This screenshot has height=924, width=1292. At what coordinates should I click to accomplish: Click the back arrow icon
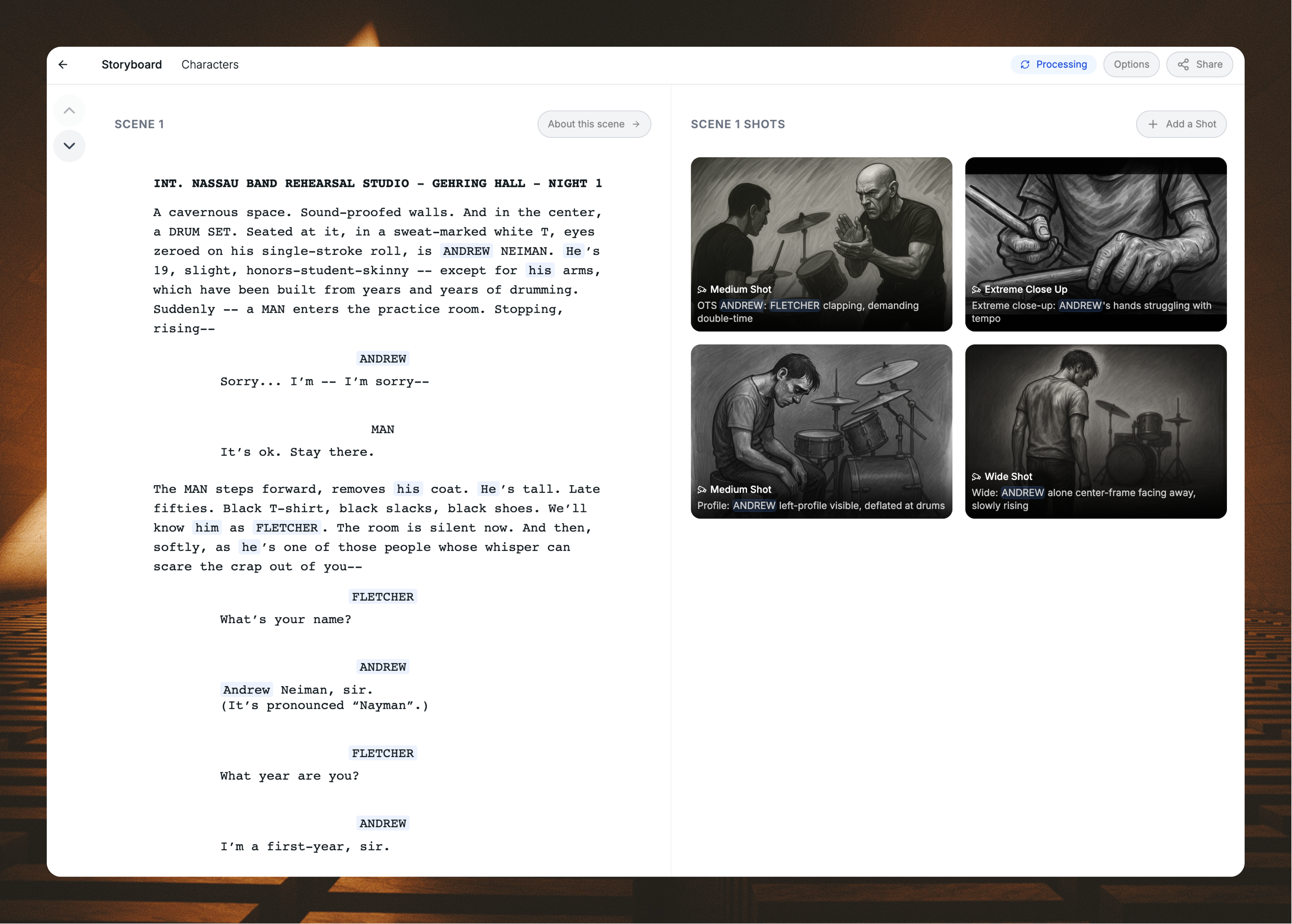tap(63, 64)
